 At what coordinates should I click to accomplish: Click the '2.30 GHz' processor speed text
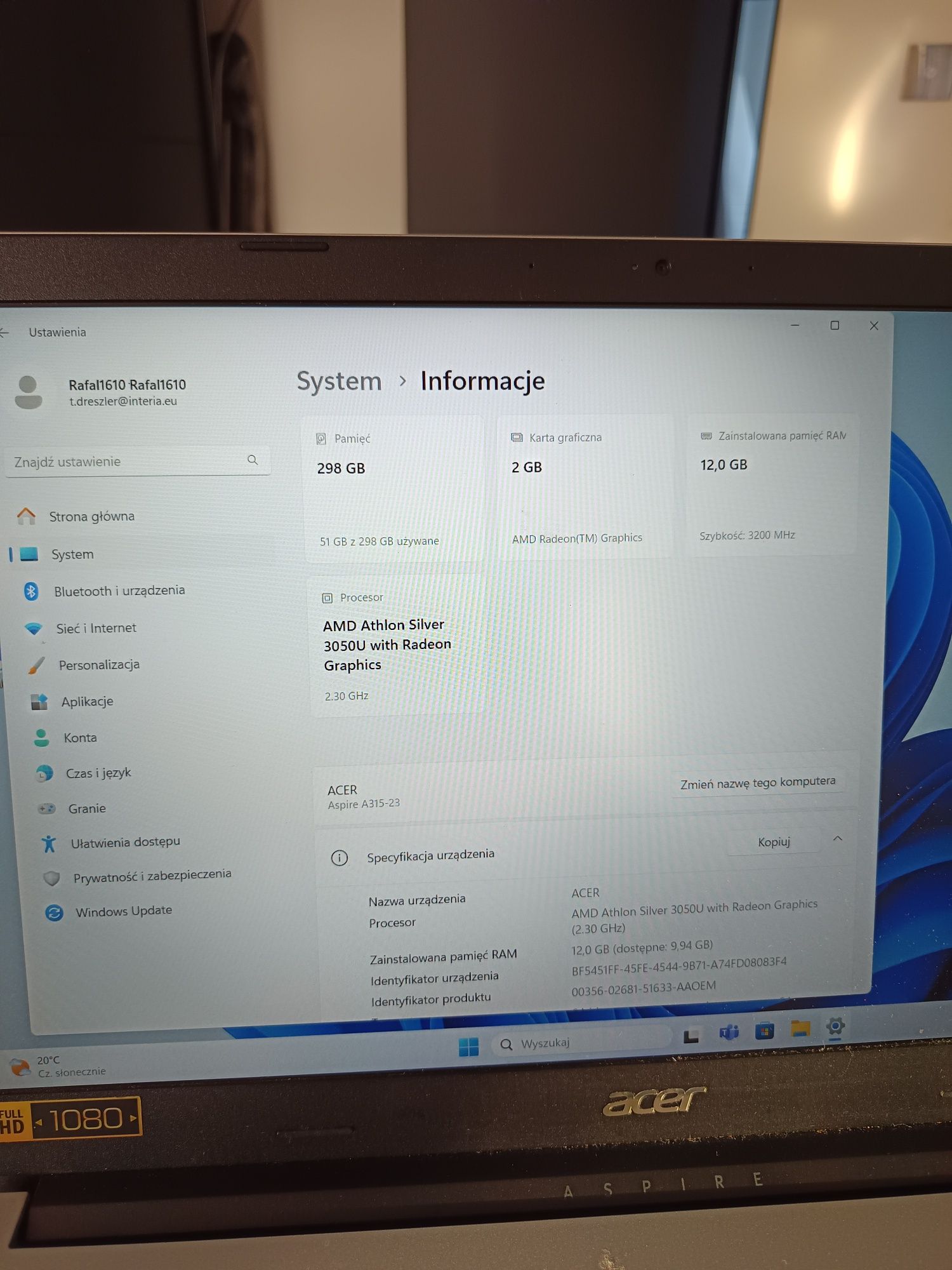[x=347, y=696]
